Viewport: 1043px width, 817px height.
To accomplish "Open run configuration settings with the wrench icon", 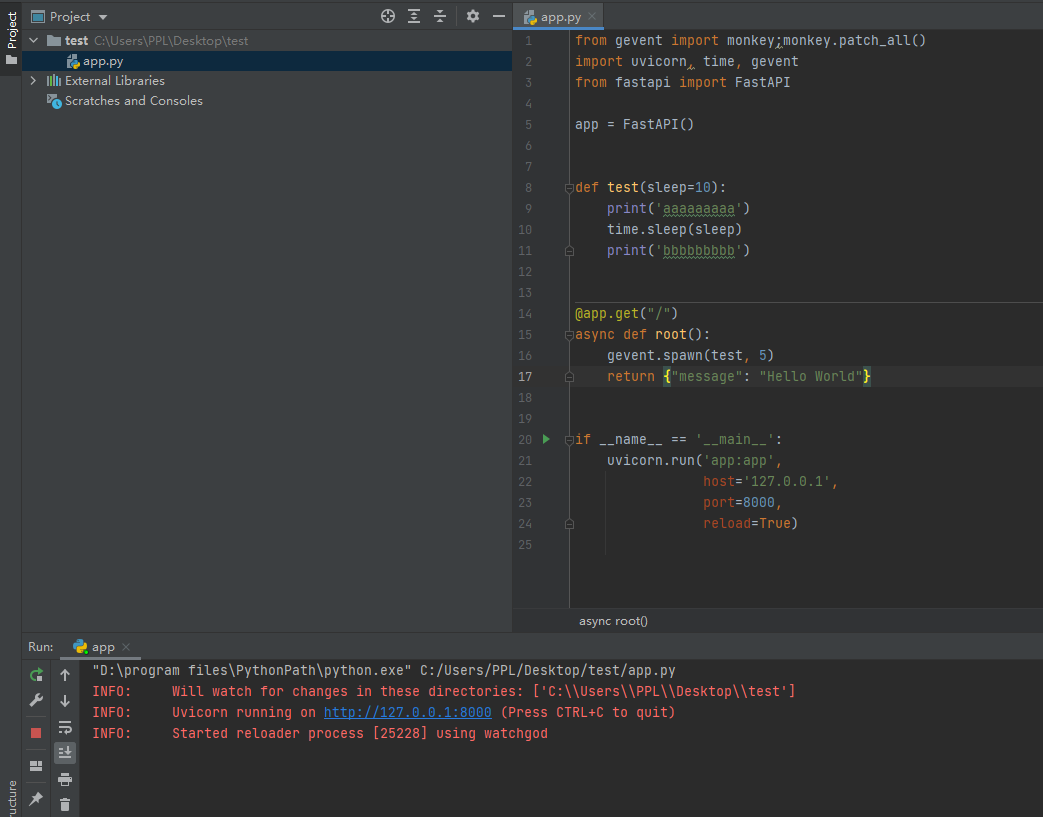I will (36, 700).
